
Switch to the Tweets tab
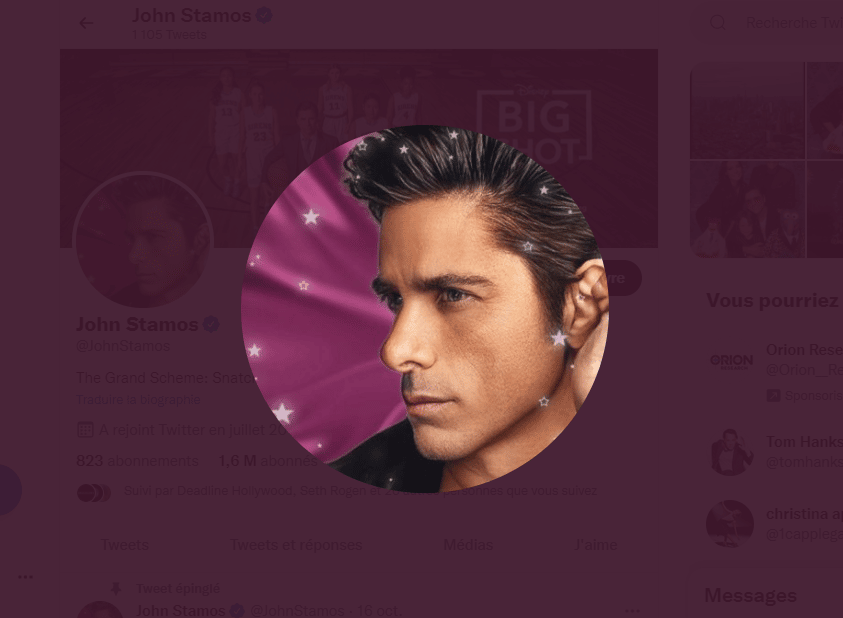(x=125, y=545)
